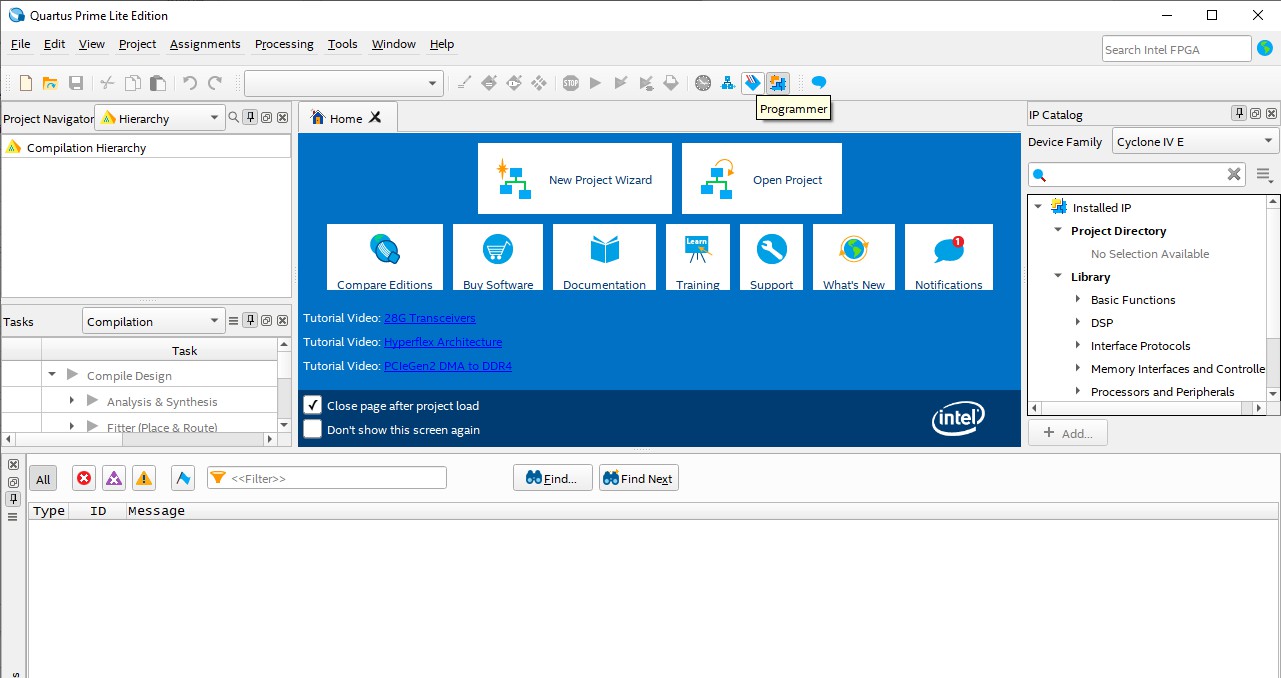Open Tasks panel menu lines icon
Image resolution: width=1281 pixels, height=678 pixels.
pyautogui.click(x=234, y=321)
